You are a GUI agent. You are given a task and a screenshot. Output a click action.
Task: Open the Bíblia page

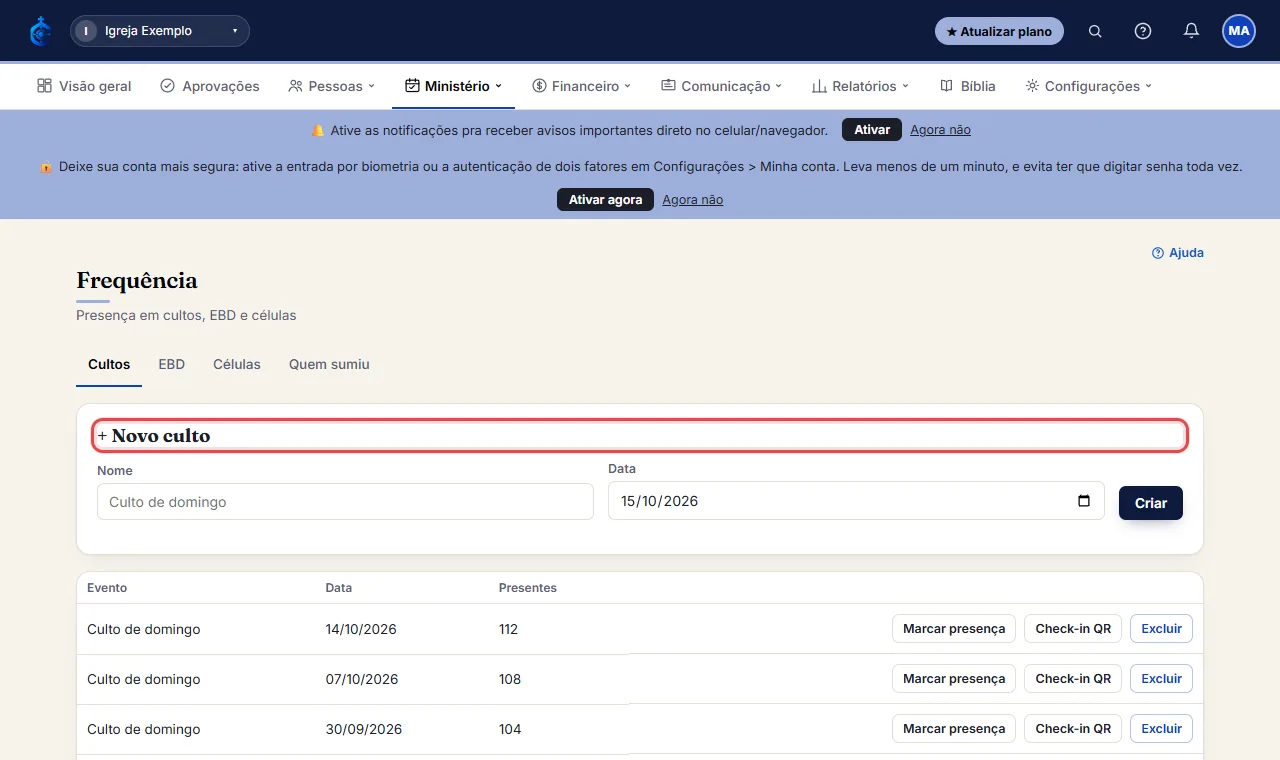point(967,86)
